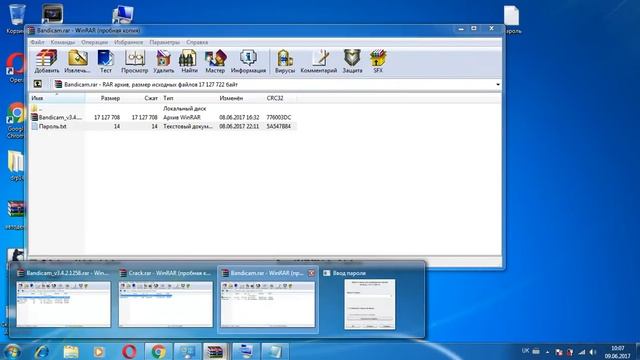Switch to Crack.rar WinRAR window preview
This screenshot has width=640, height=360.
[166, 299]
